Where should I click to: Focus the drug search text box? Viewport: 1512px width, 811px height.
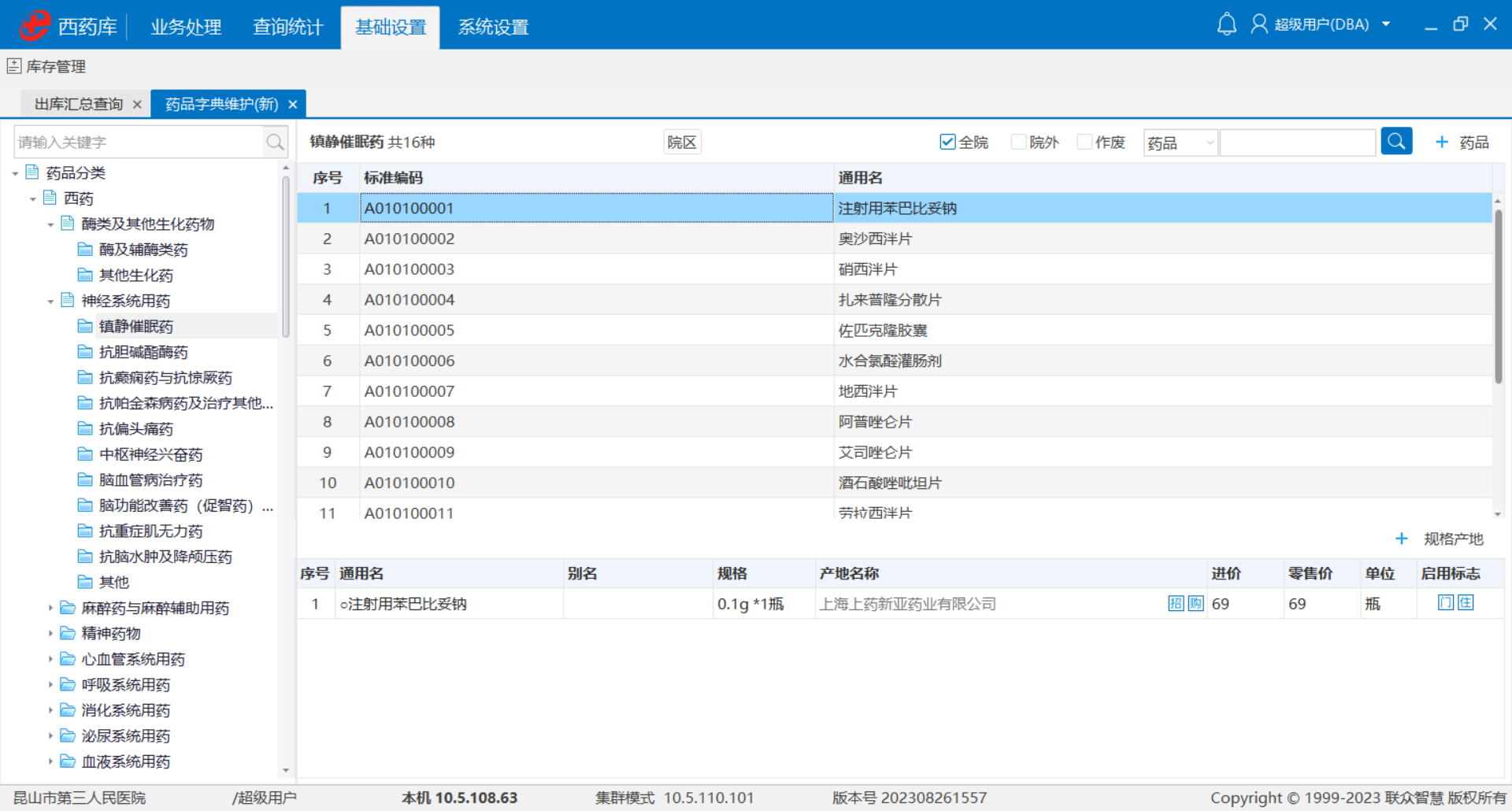(1297, 143)
